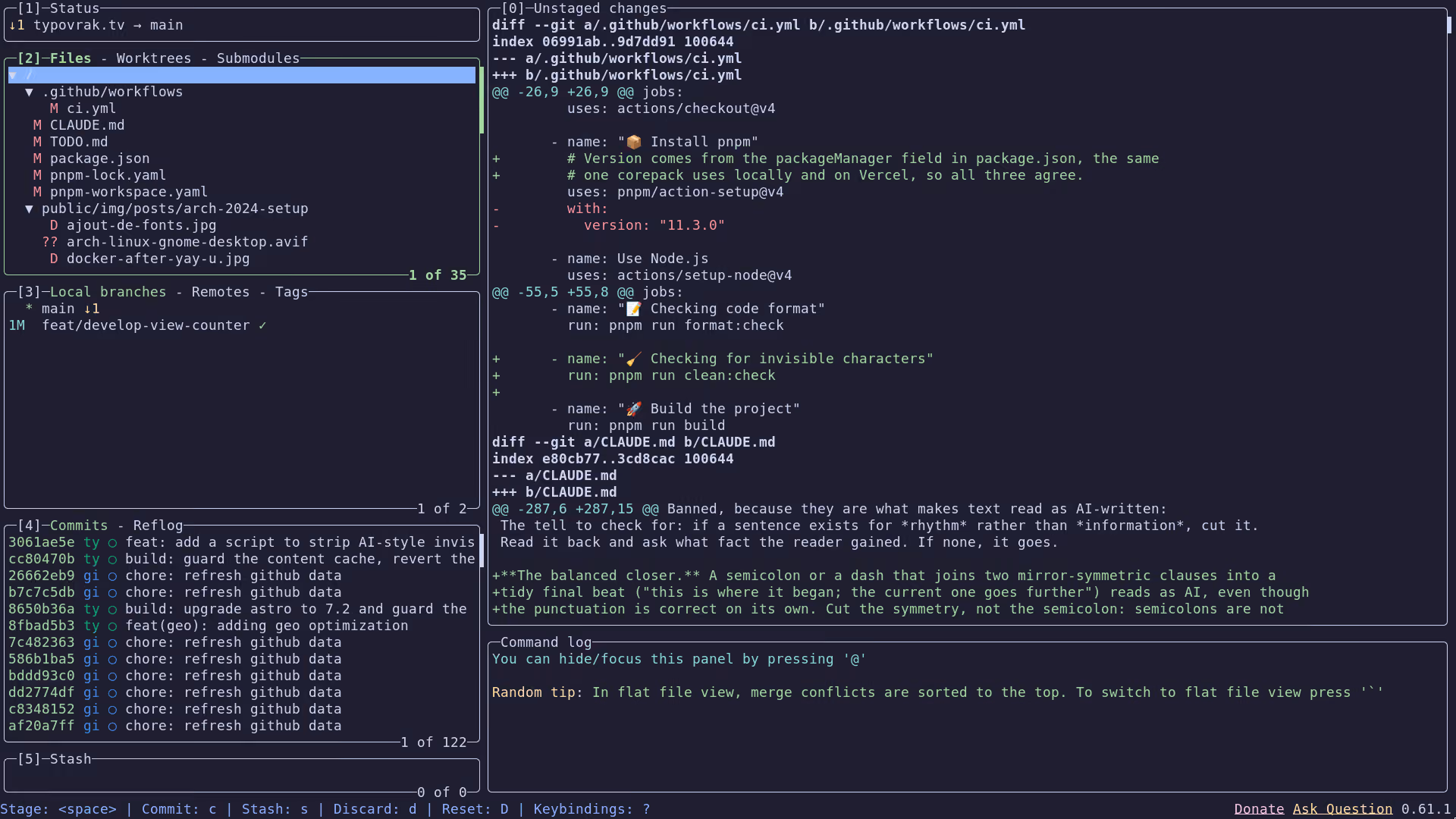1456x819 pixels.
Task: Click the Commits panel scrollbar thumb
Action: click(x=482, y=551)
